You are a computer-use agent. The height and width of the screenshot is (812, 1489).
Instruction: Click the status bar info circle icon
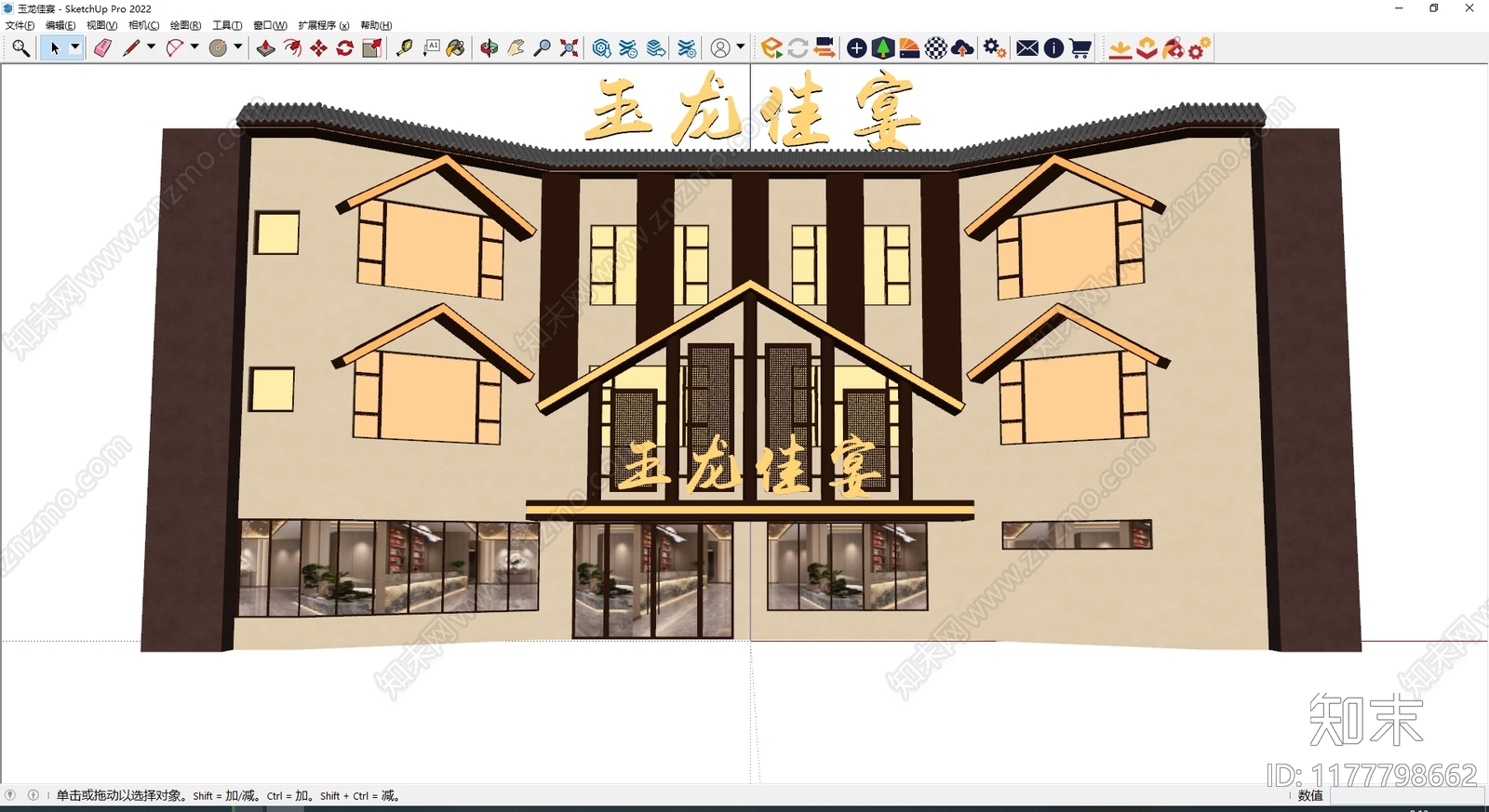point(34,795)
